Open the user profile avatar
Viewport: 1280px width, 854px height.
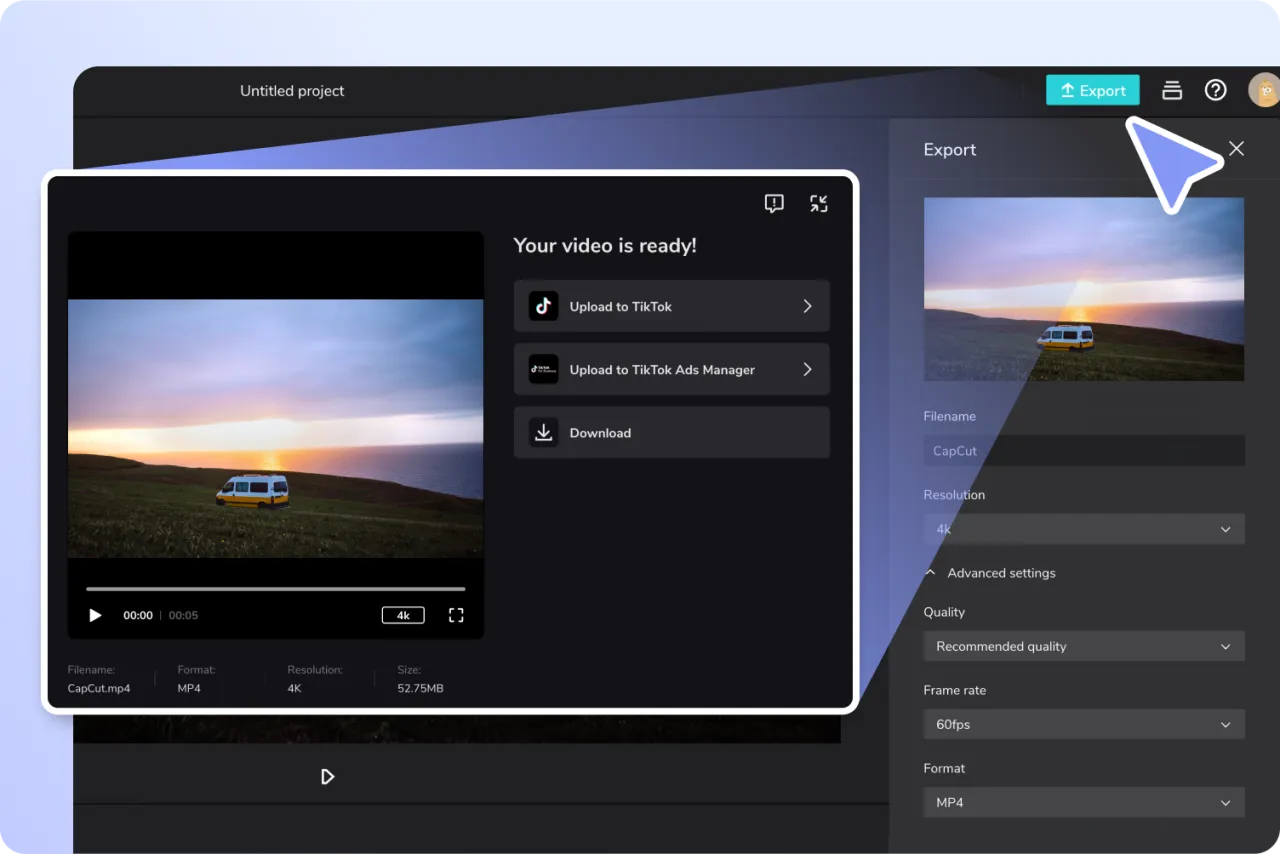click(1263, 91)
